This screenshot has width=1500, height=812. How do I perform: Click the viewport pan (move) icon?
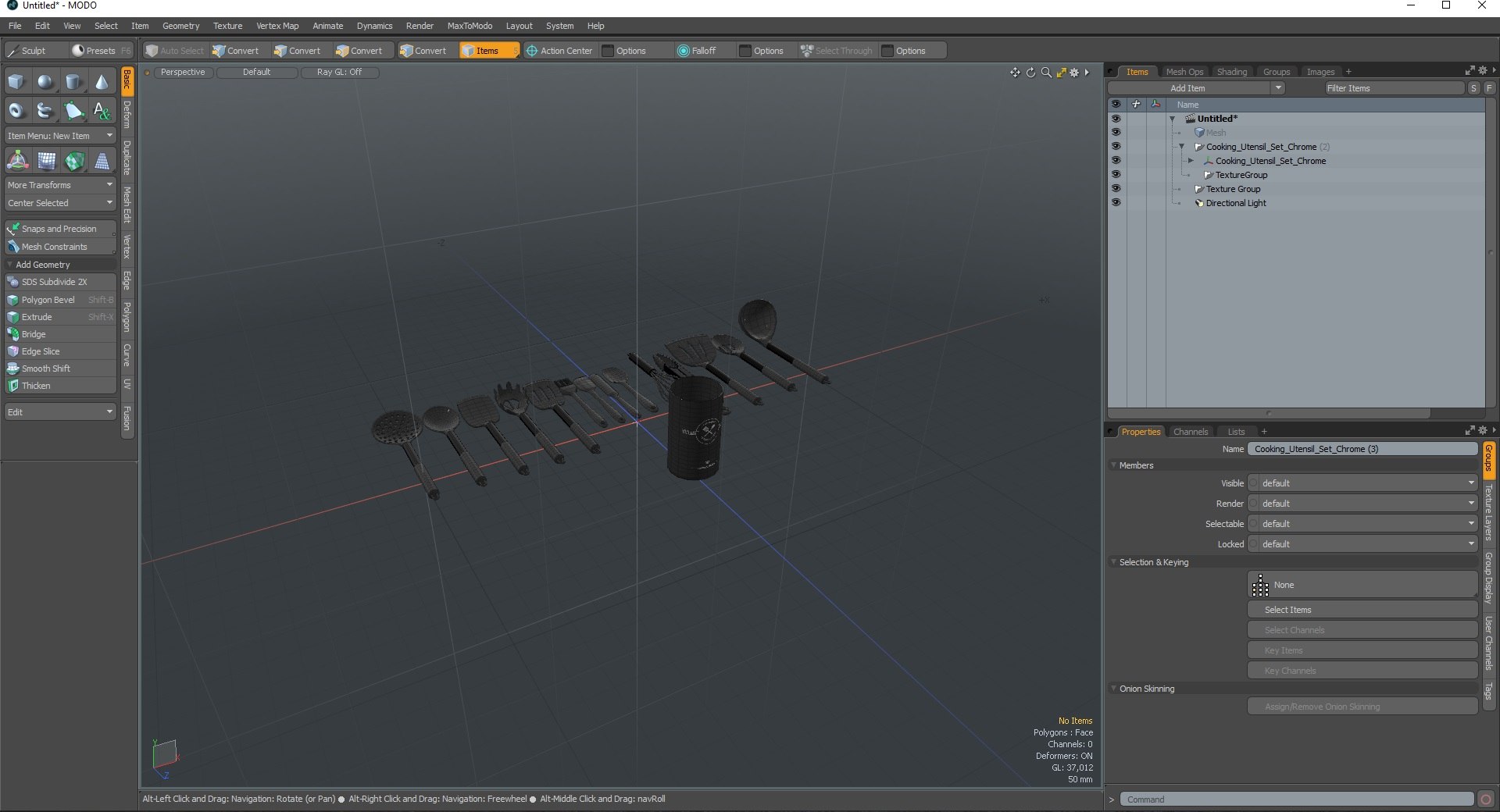1015,73
